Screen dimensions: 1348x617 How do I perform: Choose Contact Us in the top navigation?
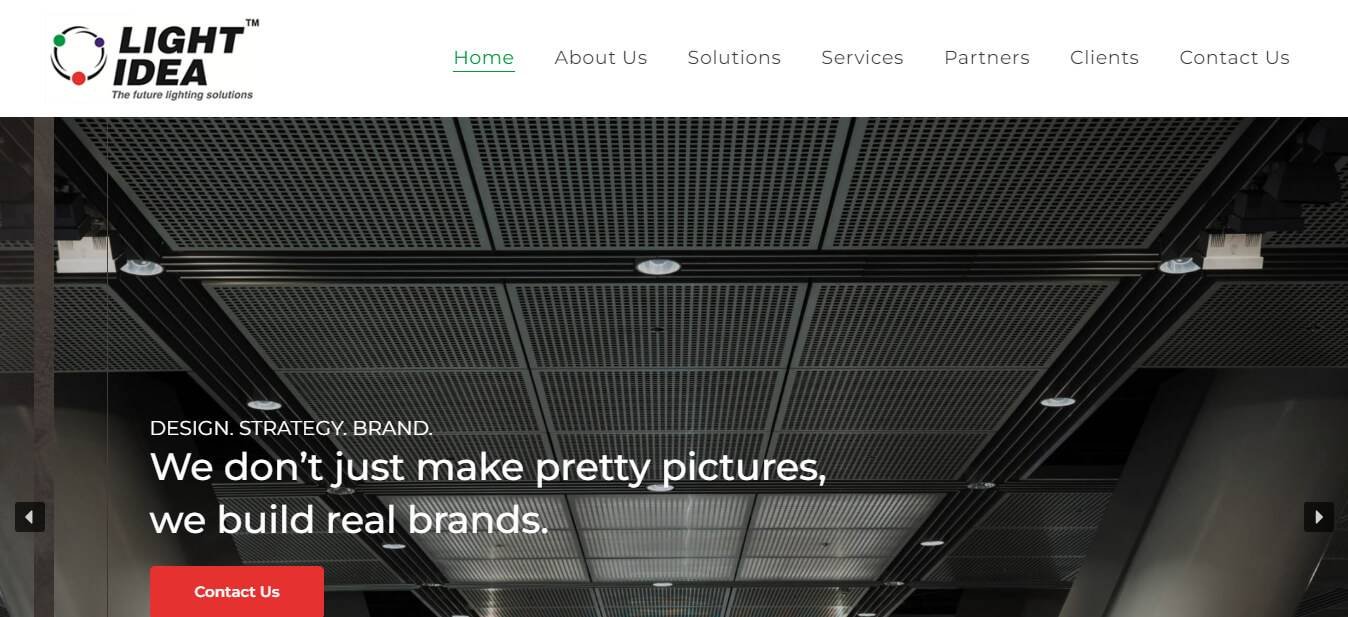pos(1235,58)
